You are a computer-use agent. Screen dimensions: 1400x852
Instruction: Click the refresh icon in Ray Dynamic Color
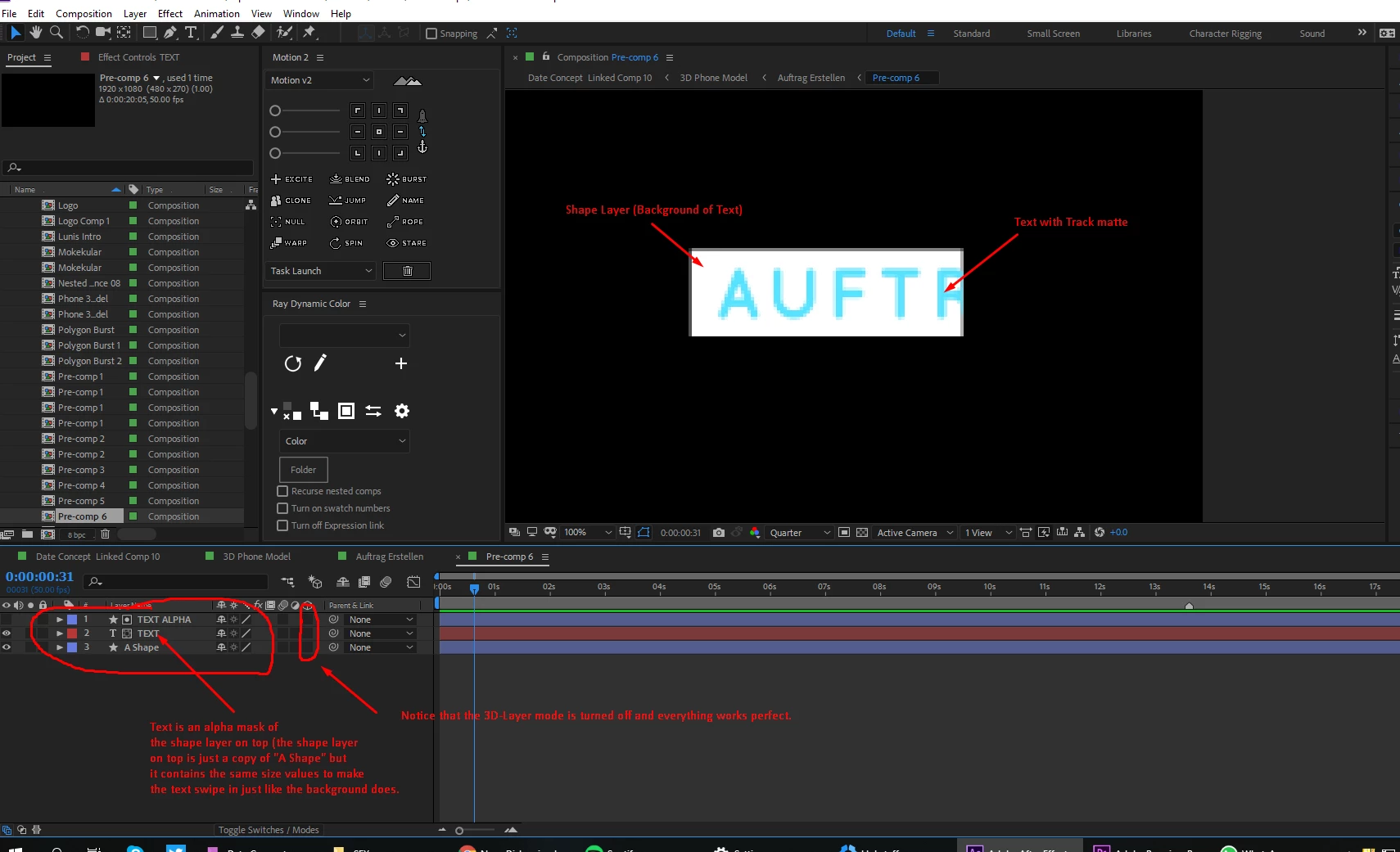click(293, 363)
